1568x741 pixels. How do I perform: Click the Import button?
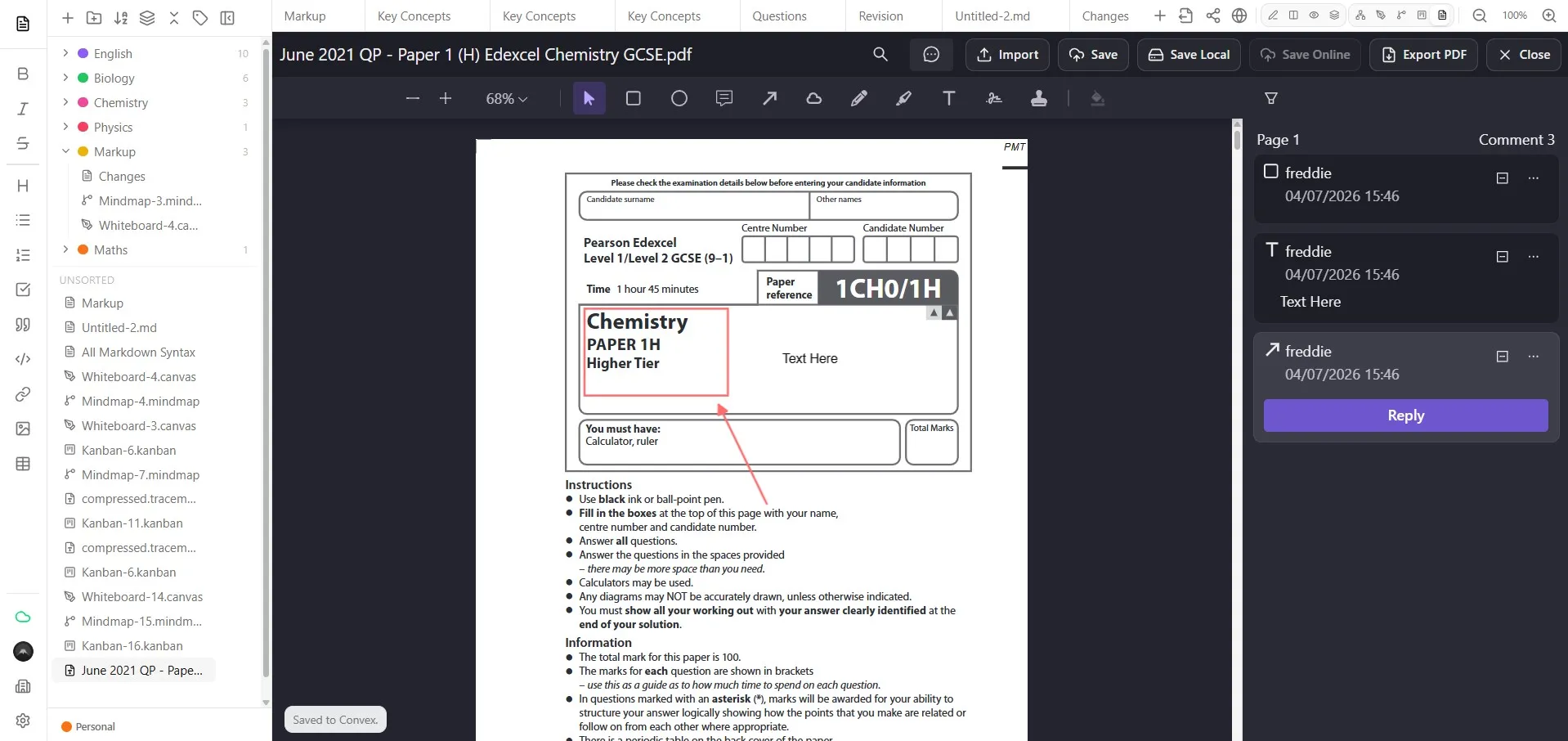[x=1007, y=54]
